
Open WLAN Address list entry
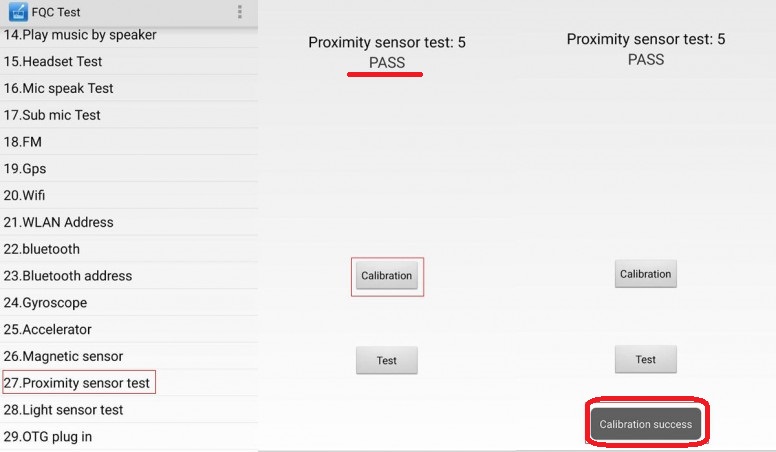click(58, 222)
